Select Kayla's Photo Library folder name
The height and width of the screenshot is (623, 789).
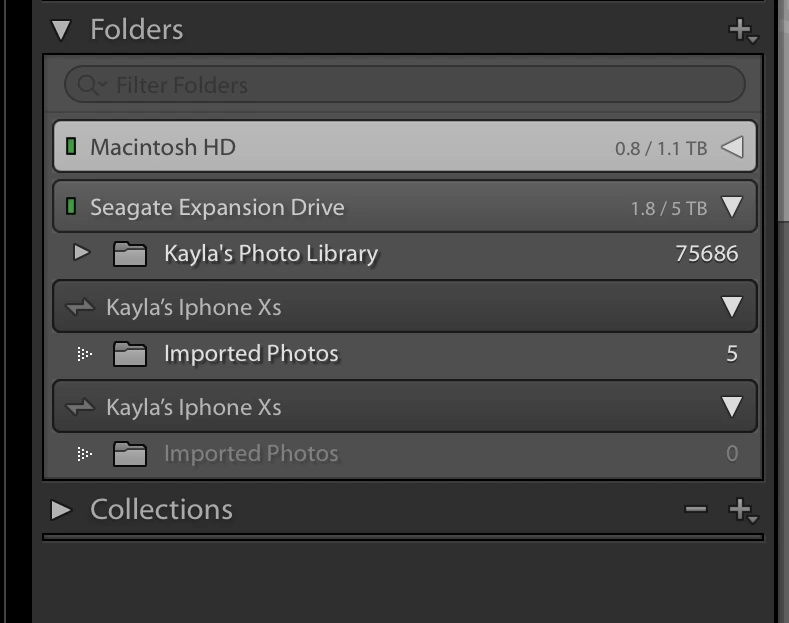[x=271, y=254]
